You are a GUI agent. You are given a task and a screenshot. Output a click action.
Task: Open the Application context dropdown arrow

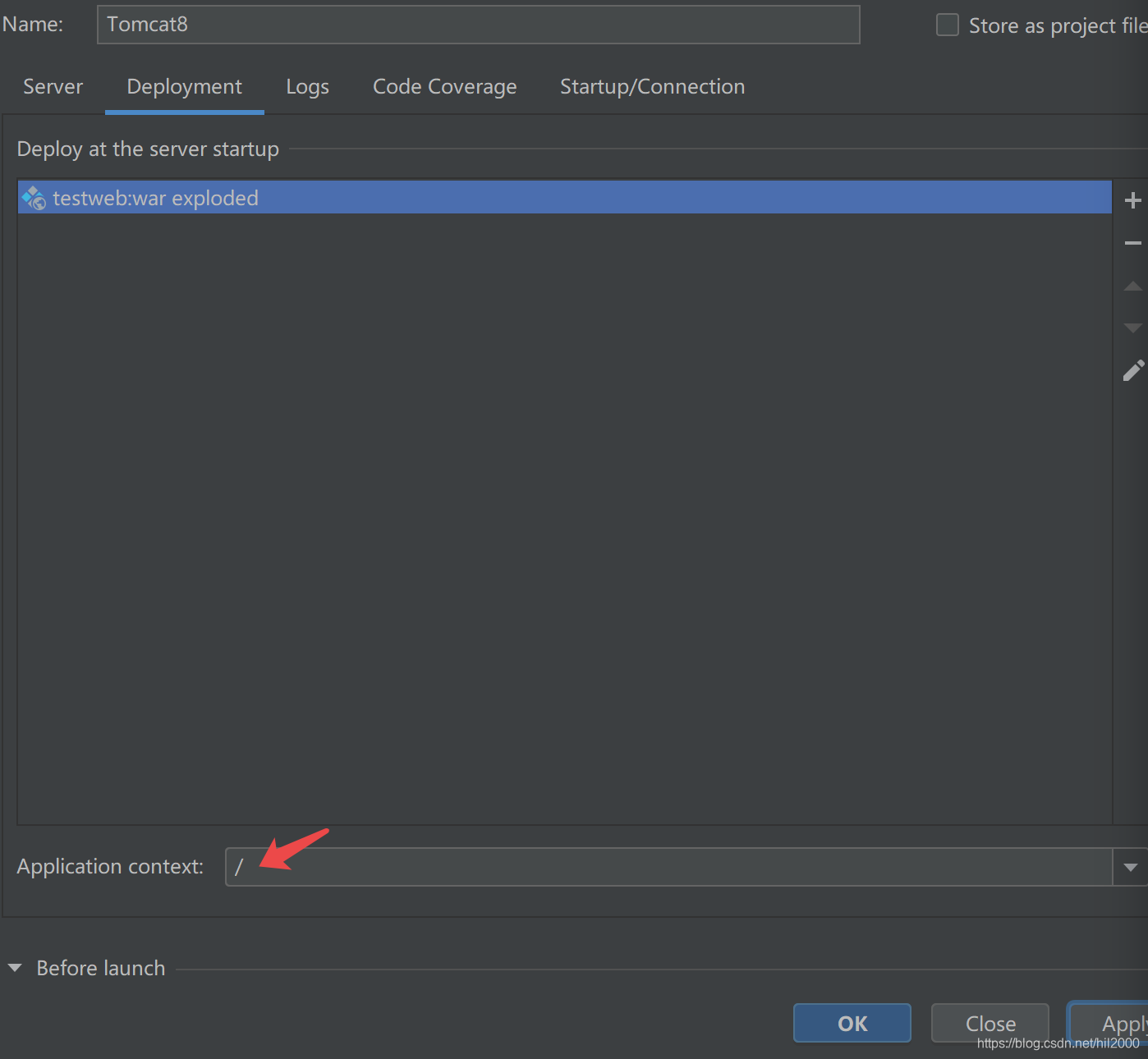[1130, 867]
